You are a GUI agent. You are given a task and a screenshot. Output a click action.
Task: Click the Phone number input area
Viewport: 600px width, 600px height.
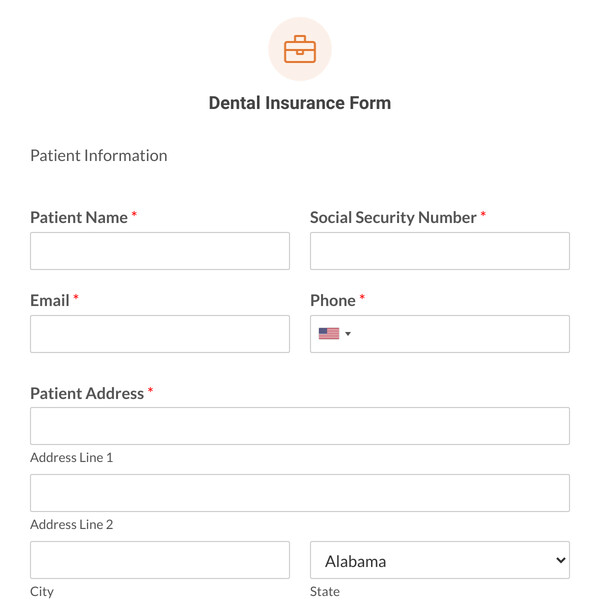point(460,334)
